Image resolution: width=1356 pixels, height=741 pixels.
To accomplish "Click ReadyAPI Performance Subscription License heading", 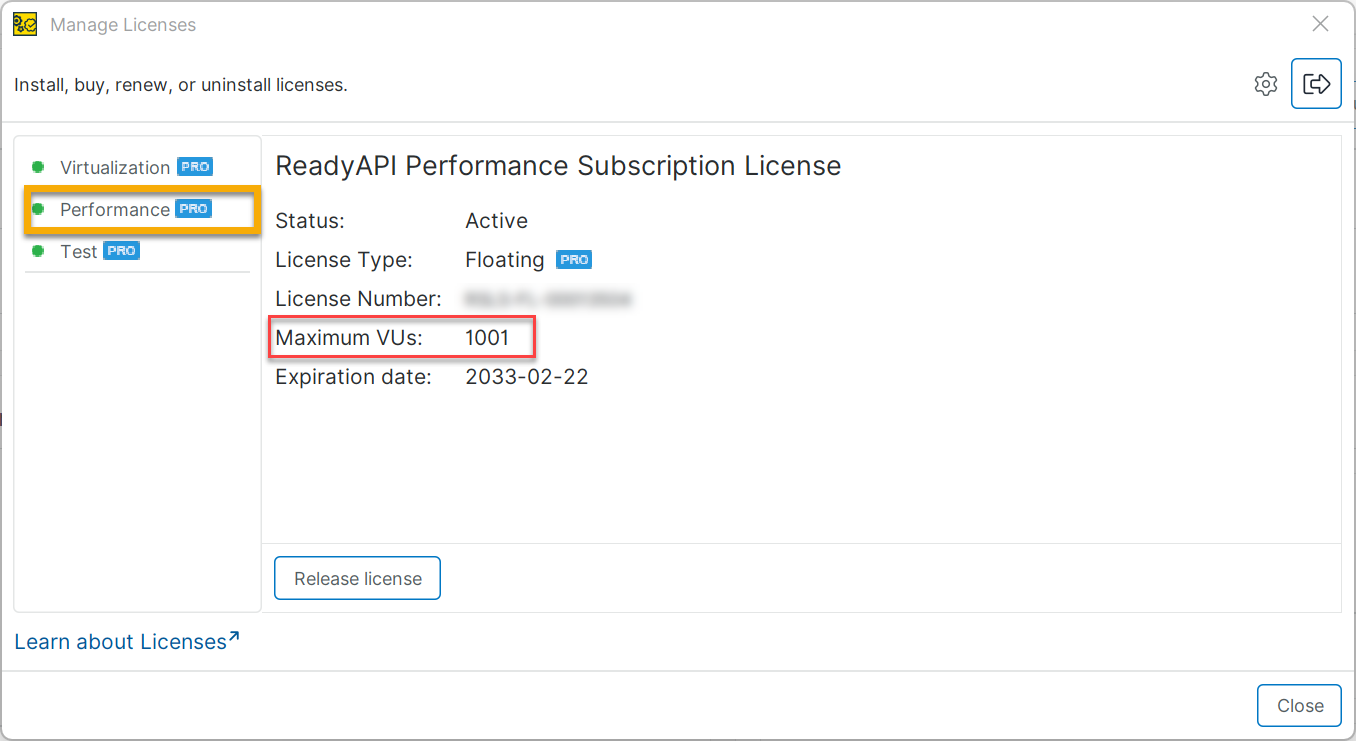I will click(558, 165).
